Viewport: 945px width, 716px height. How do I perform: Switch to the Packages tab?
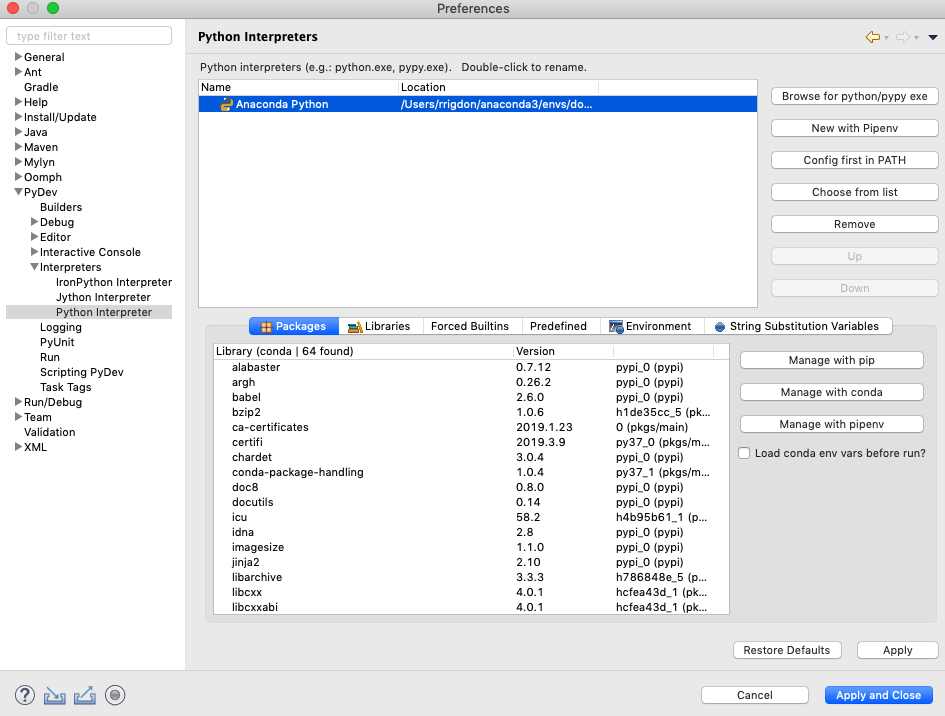tap(294, 326)
